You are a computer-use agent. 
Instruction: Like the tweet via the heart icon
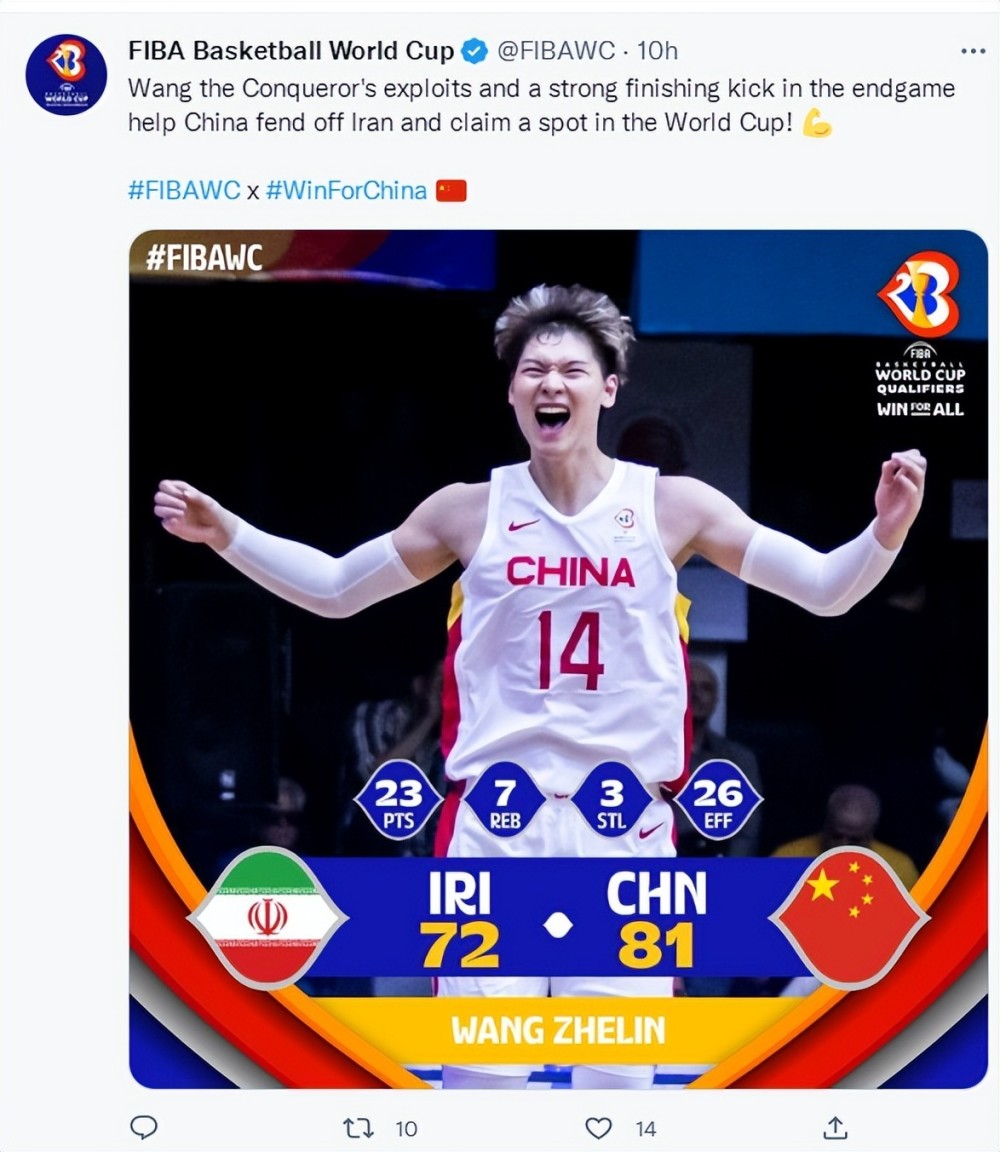[598, 1128]
